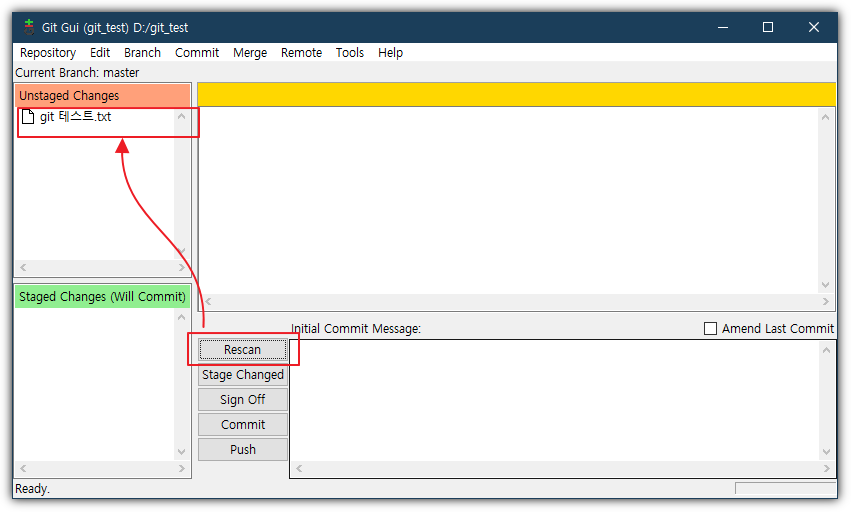This screenshot has height=512, width=851.
Task: Open the Branch menu
Action: 142,53
